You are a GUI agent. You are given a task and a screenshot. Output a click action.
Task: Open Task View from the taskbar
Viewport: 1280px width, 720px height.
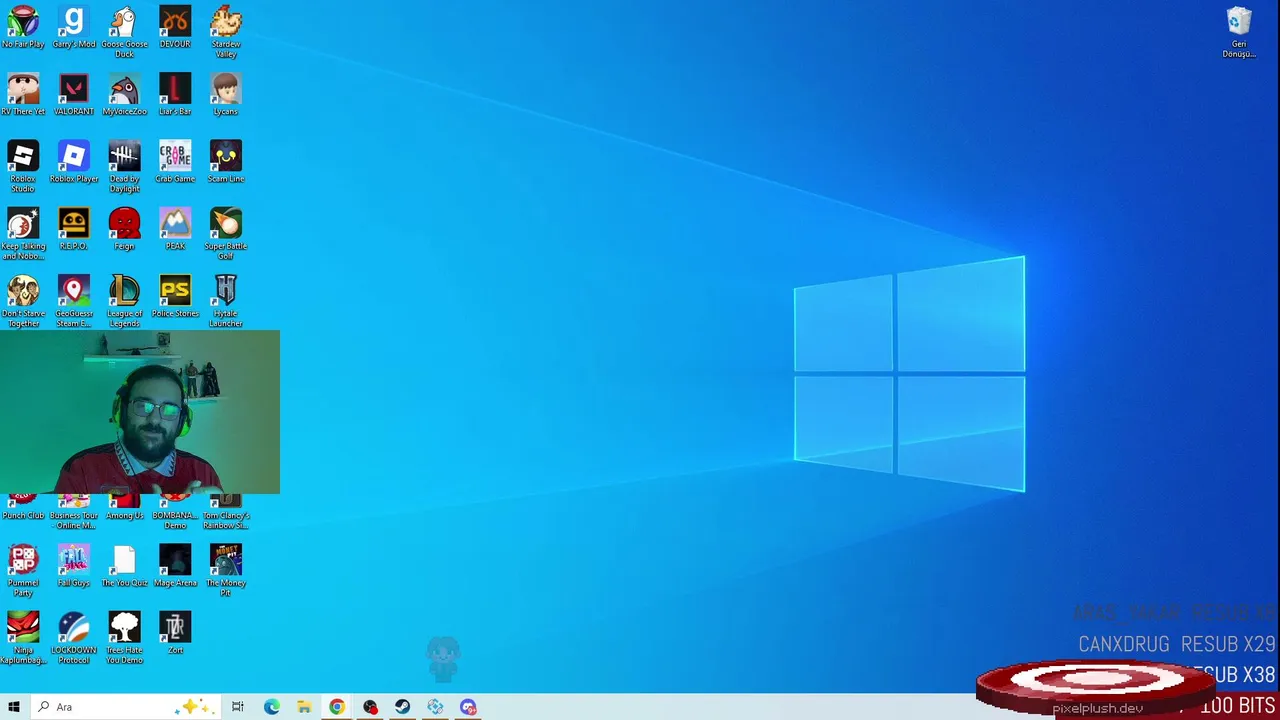[237, 707]
